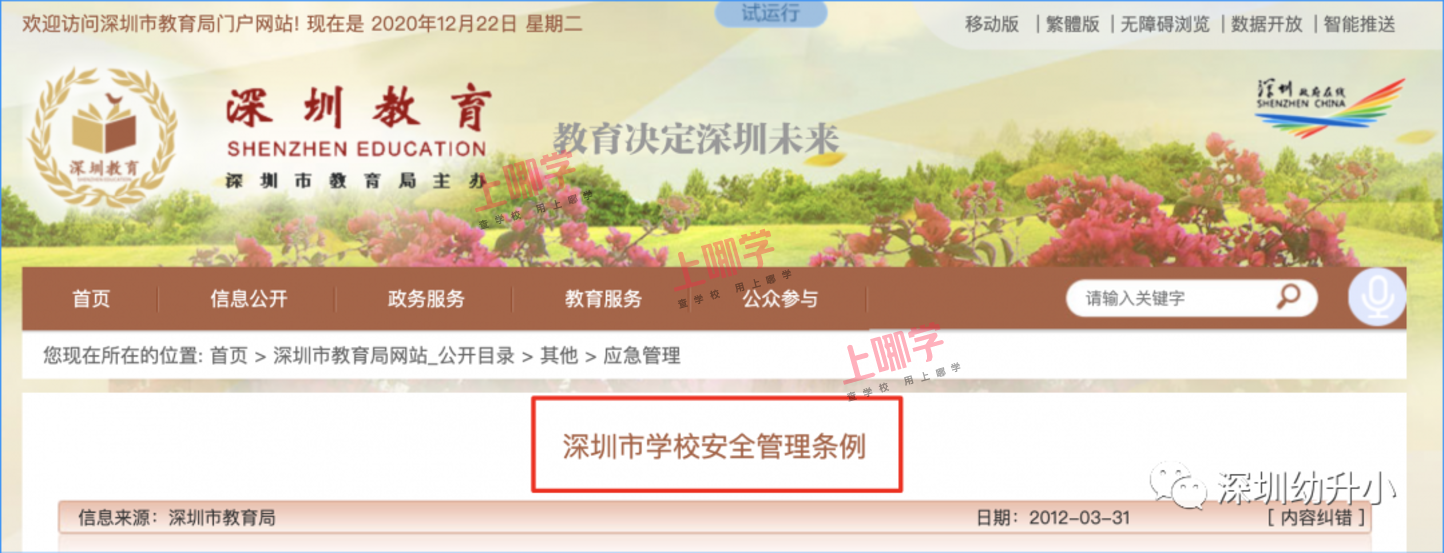This screenshot has height=553, width=1444.
Task: Go to 教育服务 in navigation
Action: pos(603,298)
